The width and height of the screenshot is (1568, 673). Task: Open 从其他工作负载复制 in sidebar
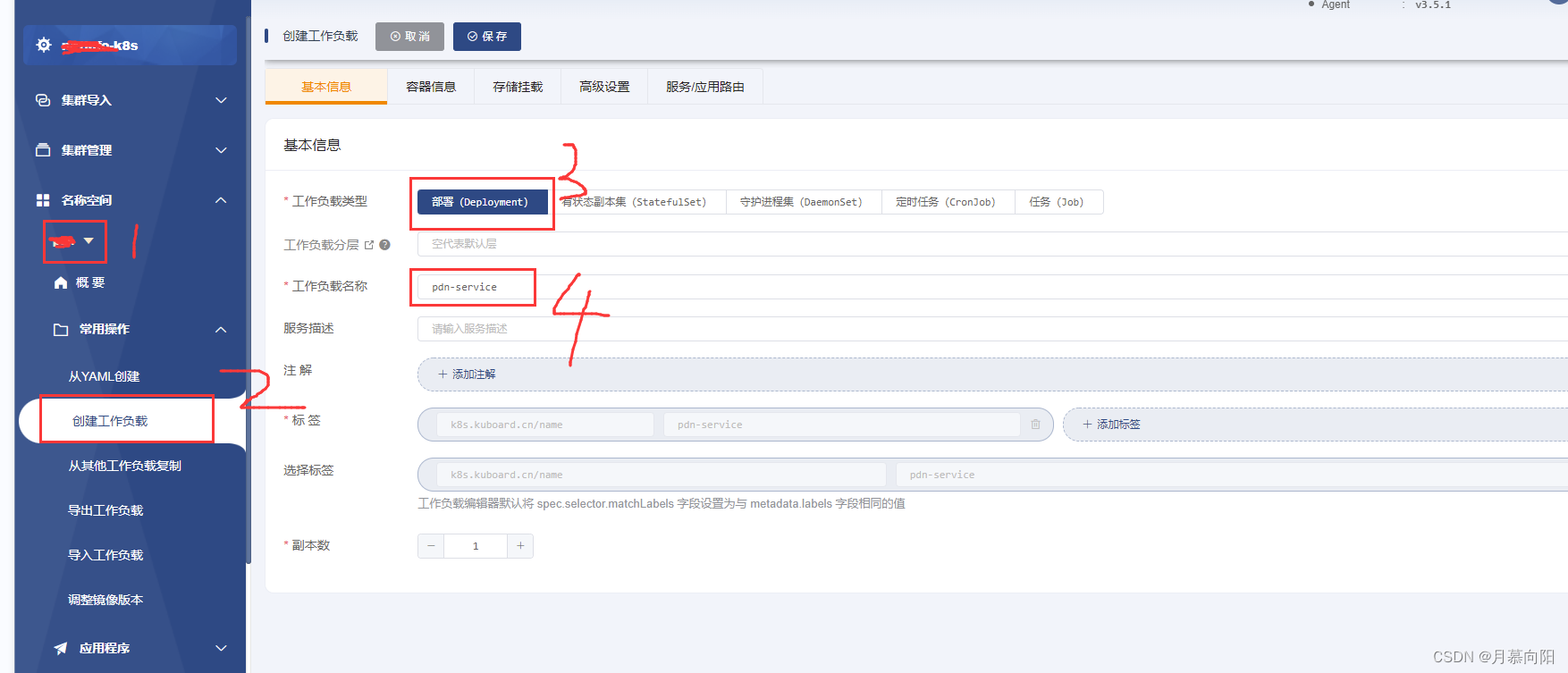(125, 466)
